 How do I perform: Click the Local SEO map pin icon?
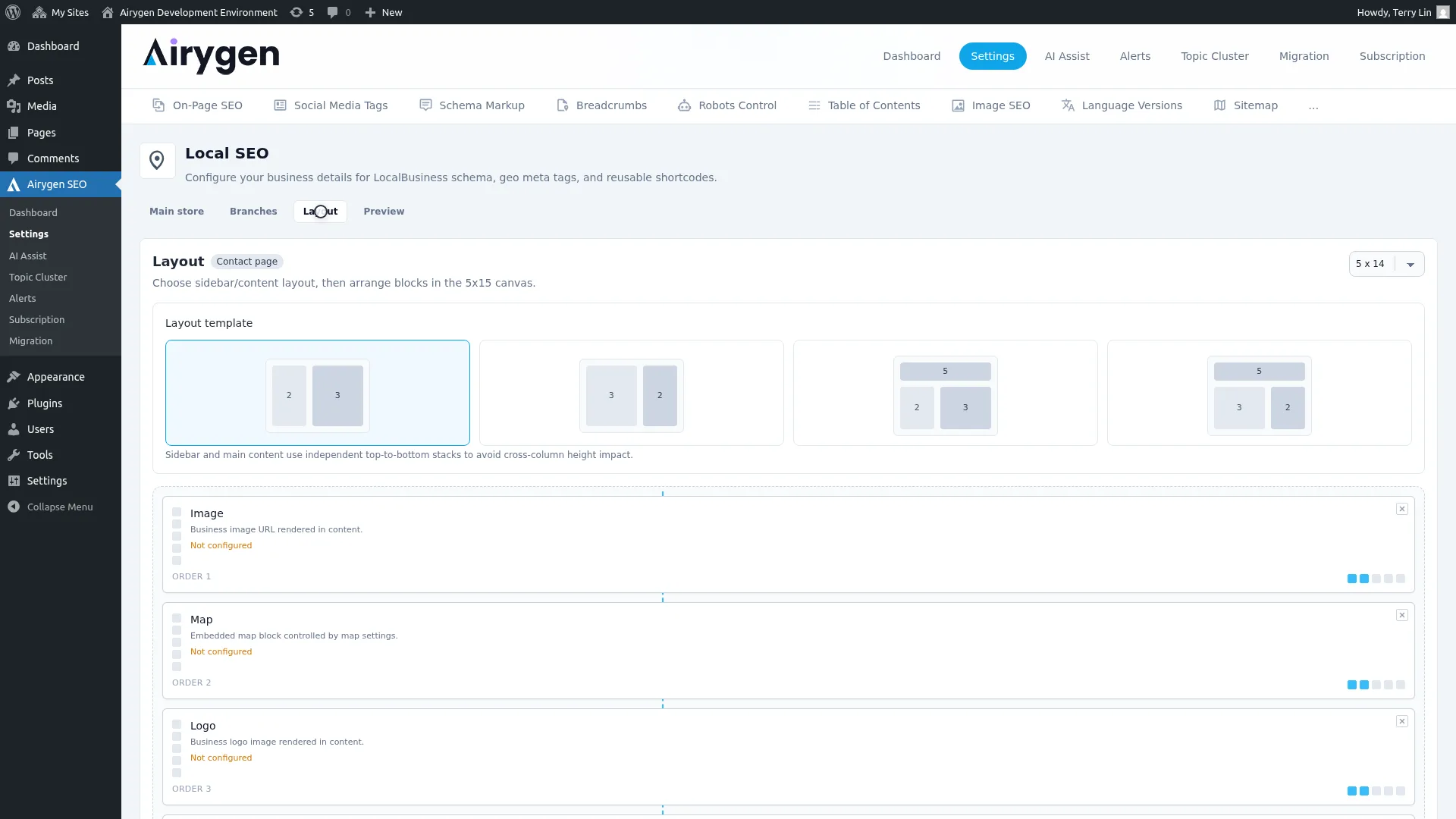(157, 161)
